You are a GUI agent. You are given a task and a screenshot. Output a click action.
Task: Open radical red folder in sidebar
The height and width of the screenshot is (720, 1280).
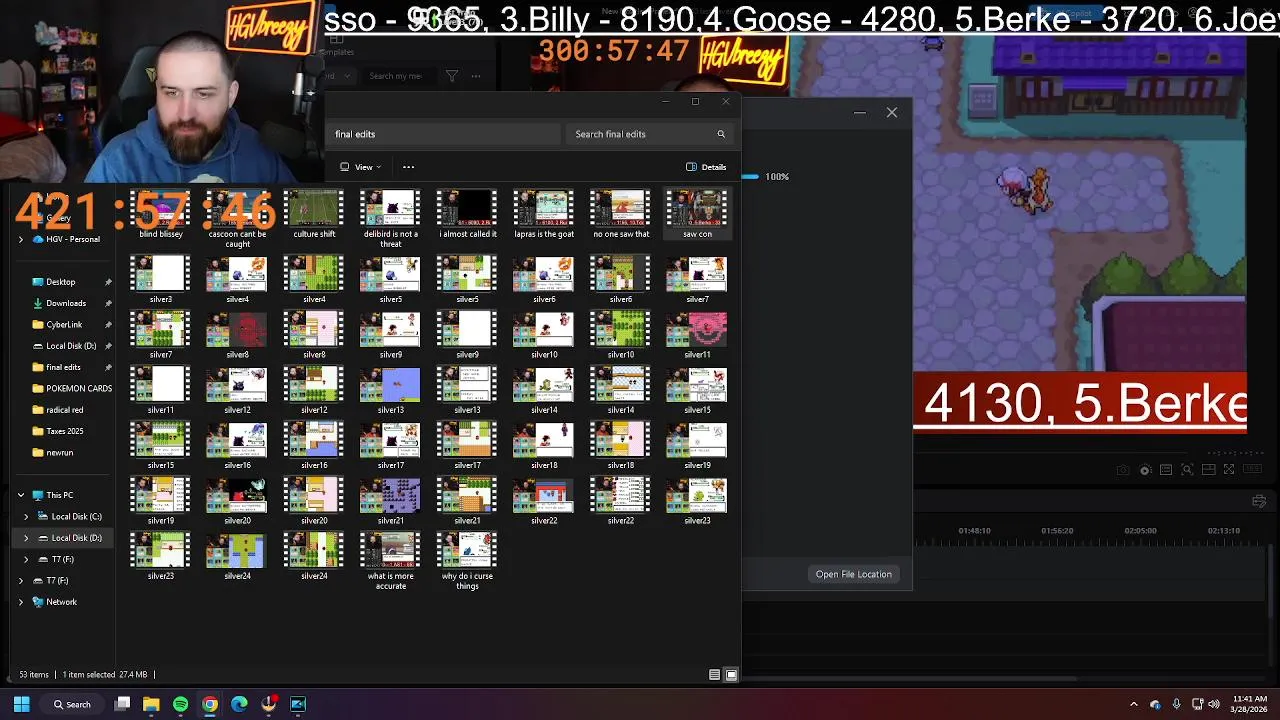click(x=64, y=410)
